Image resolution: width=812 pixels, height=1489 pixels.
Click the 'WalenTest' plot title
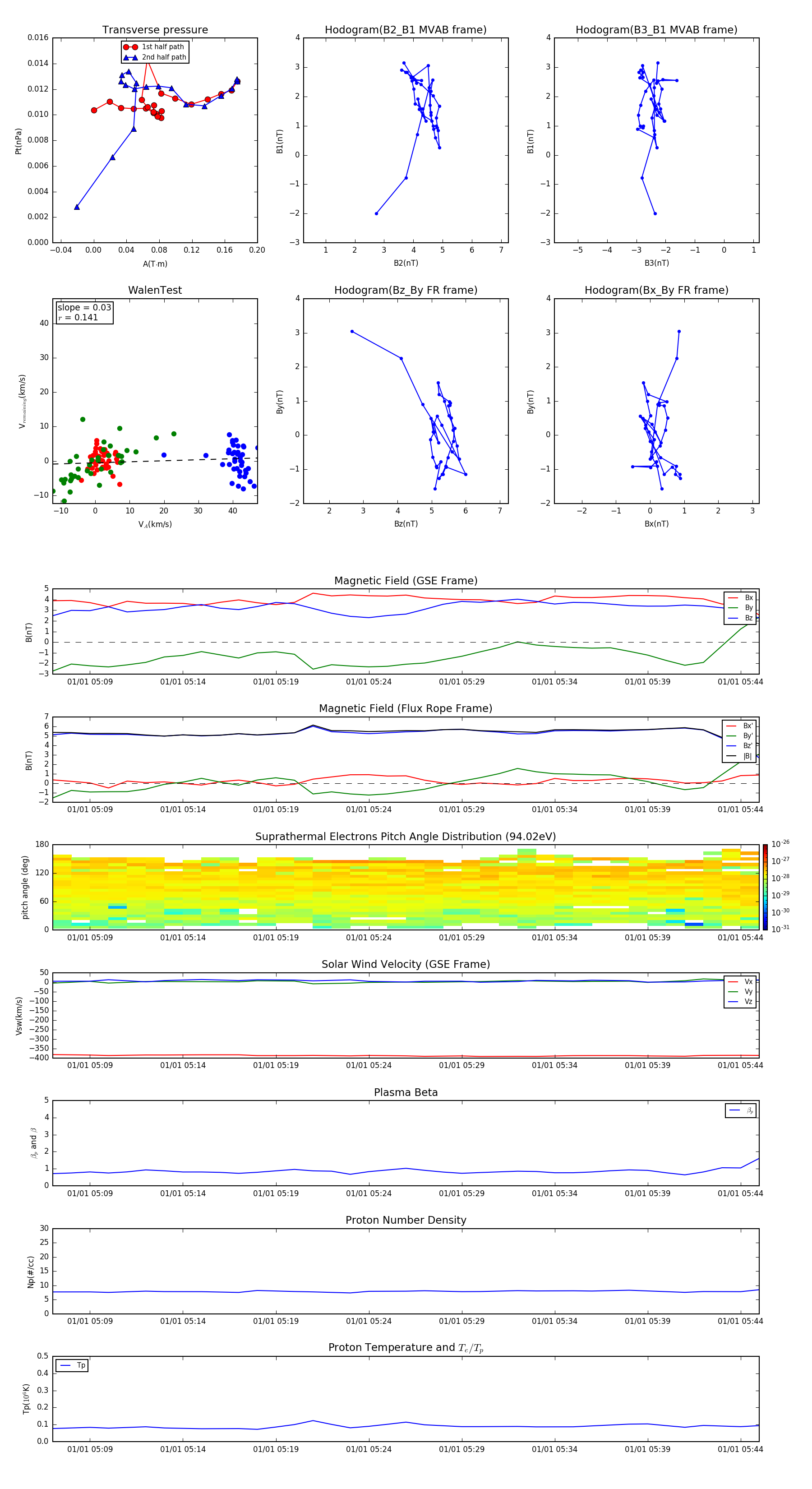155,290
